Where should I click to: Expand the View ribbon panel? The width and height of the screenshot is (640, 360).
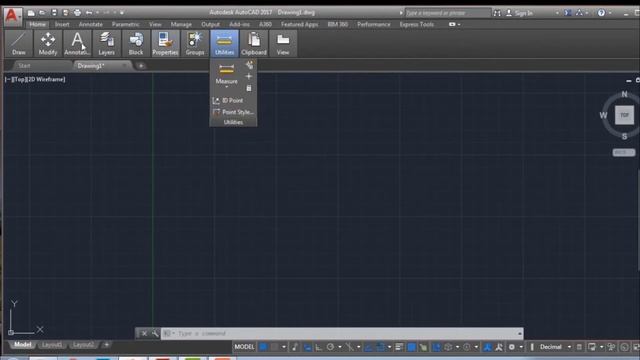click(283, 44)
